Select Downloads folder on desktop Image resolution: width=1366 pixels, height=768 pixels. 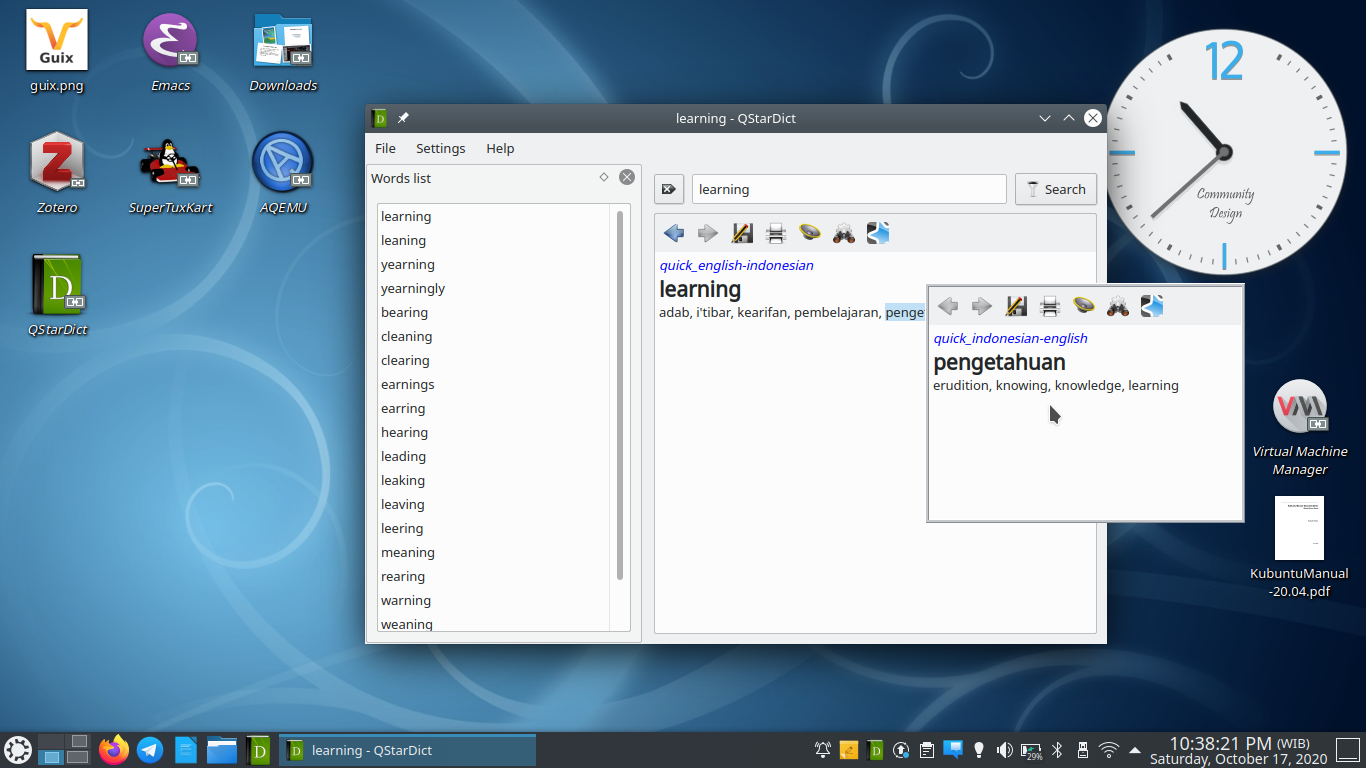283,53
